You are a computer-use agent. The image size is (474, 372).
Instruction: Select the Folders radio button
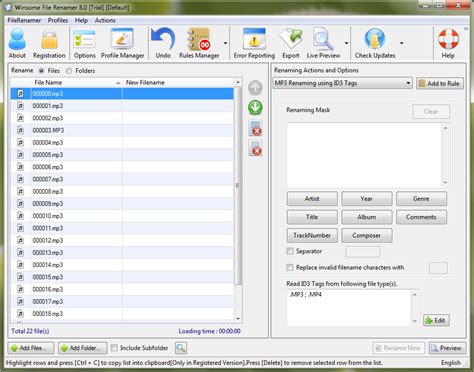69,71
